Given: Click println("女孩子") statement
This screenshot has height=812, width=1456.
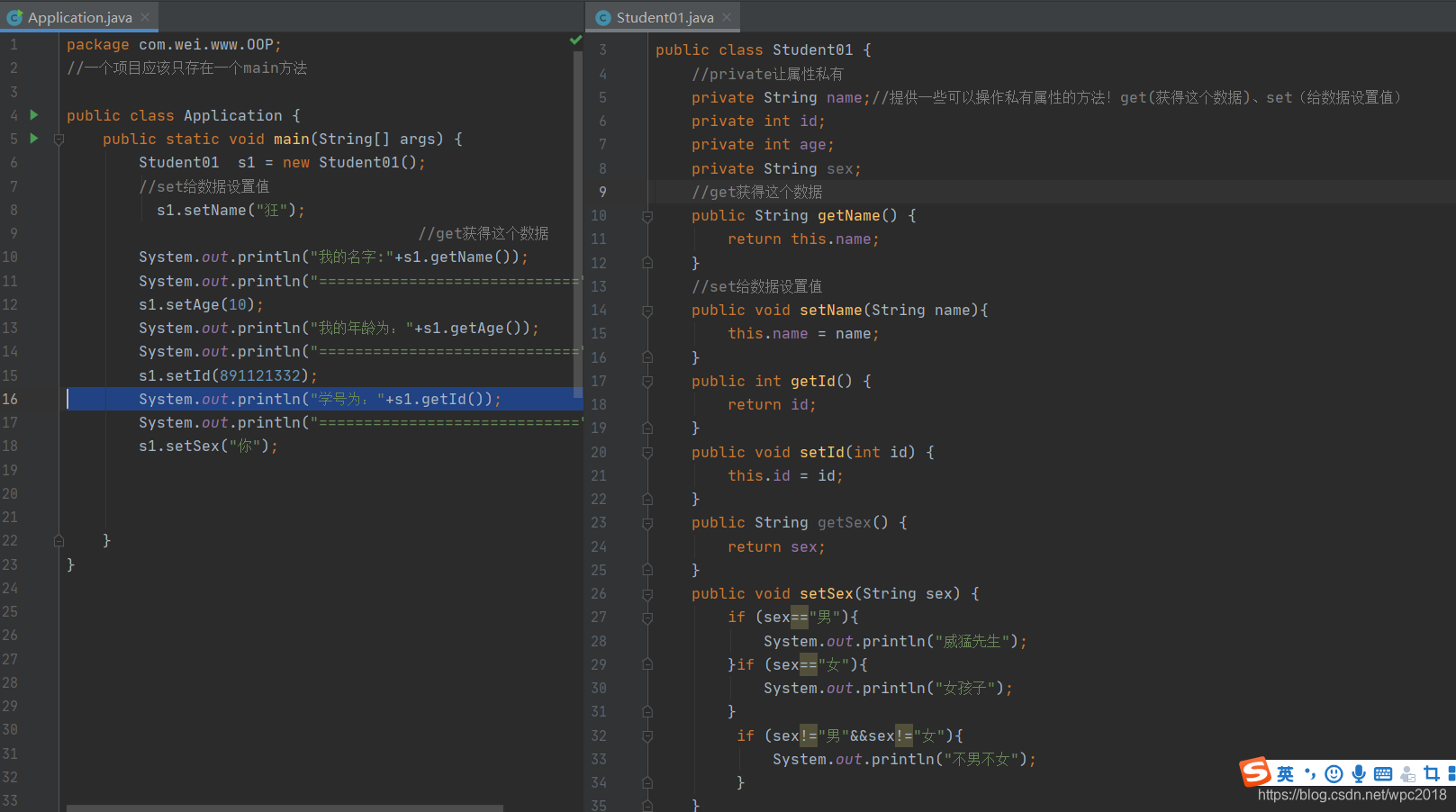Looking at the screenshot, I should coord(888,689).
